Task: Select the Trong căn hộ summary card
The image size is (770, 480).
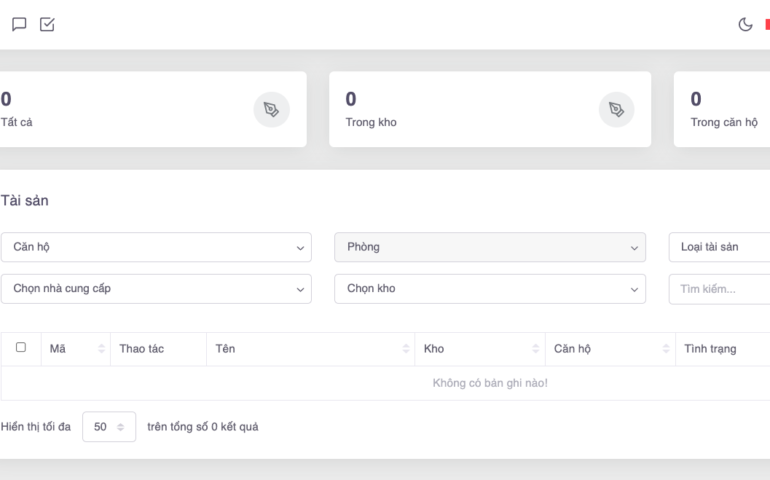Action: point(722,109)
